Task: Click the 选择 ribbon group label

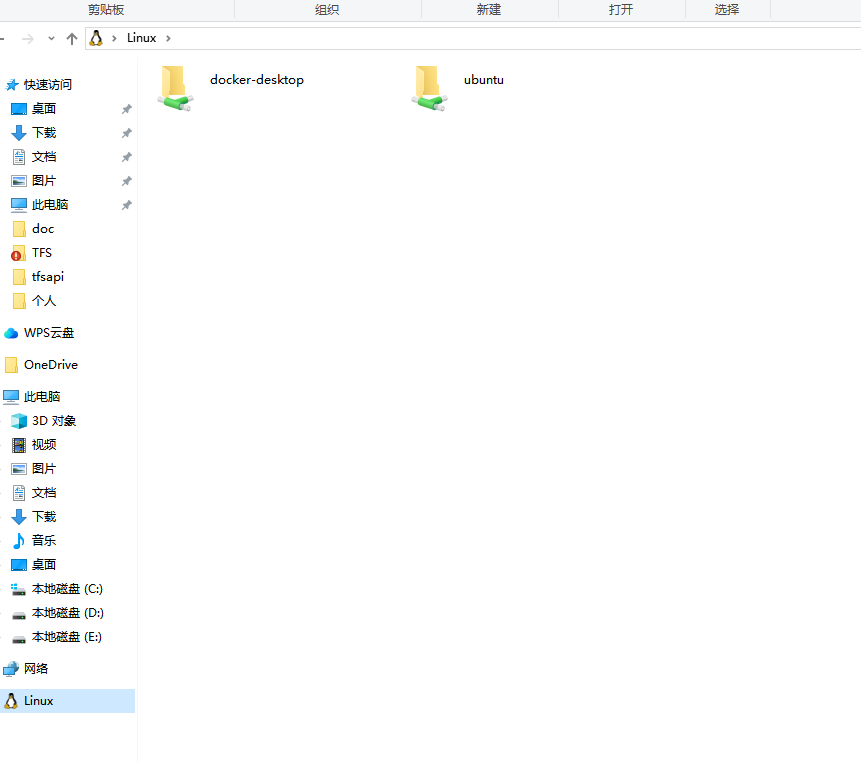Action: (x=727, y=9)
